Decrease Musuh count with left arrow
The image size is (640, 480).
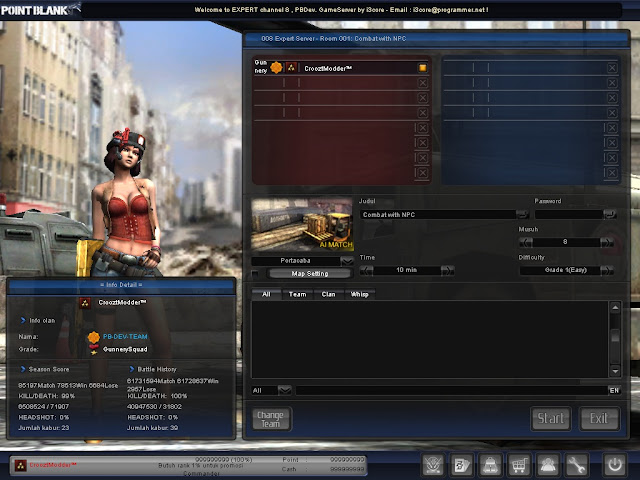(526, 242)
